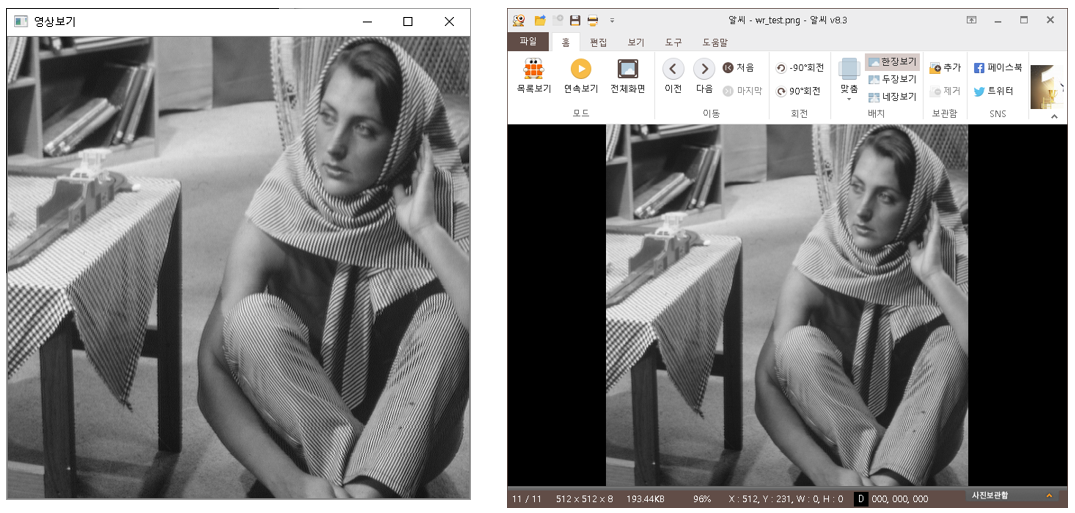
Task: Click the 96% zoom level
Action: (x=702, y=499)
